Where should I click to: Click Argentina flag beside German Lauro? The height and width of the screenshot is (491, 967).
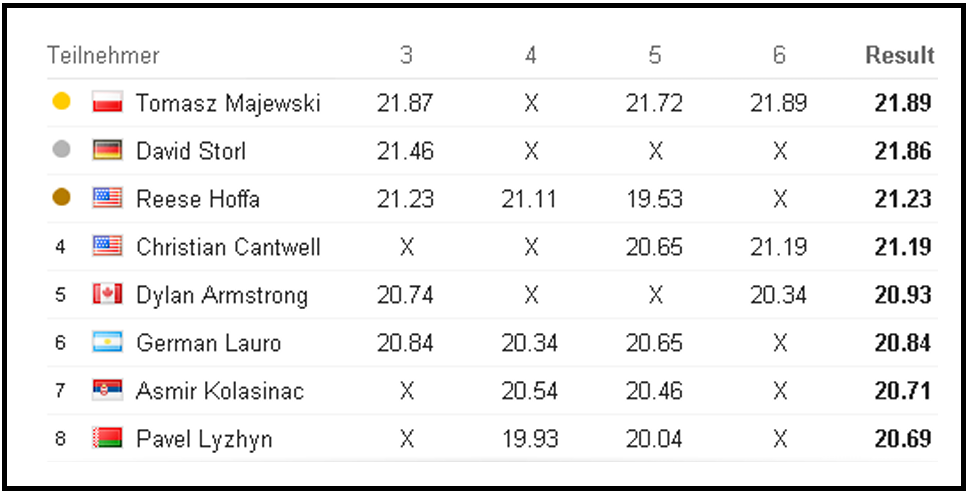point(107,342)
